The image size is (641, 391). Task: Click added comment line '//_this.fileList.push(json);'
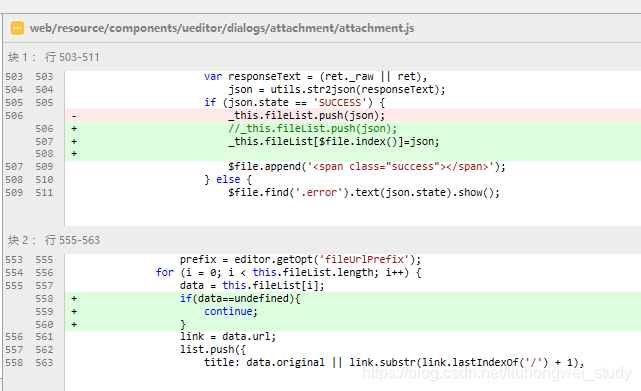[x=313, y=129]
